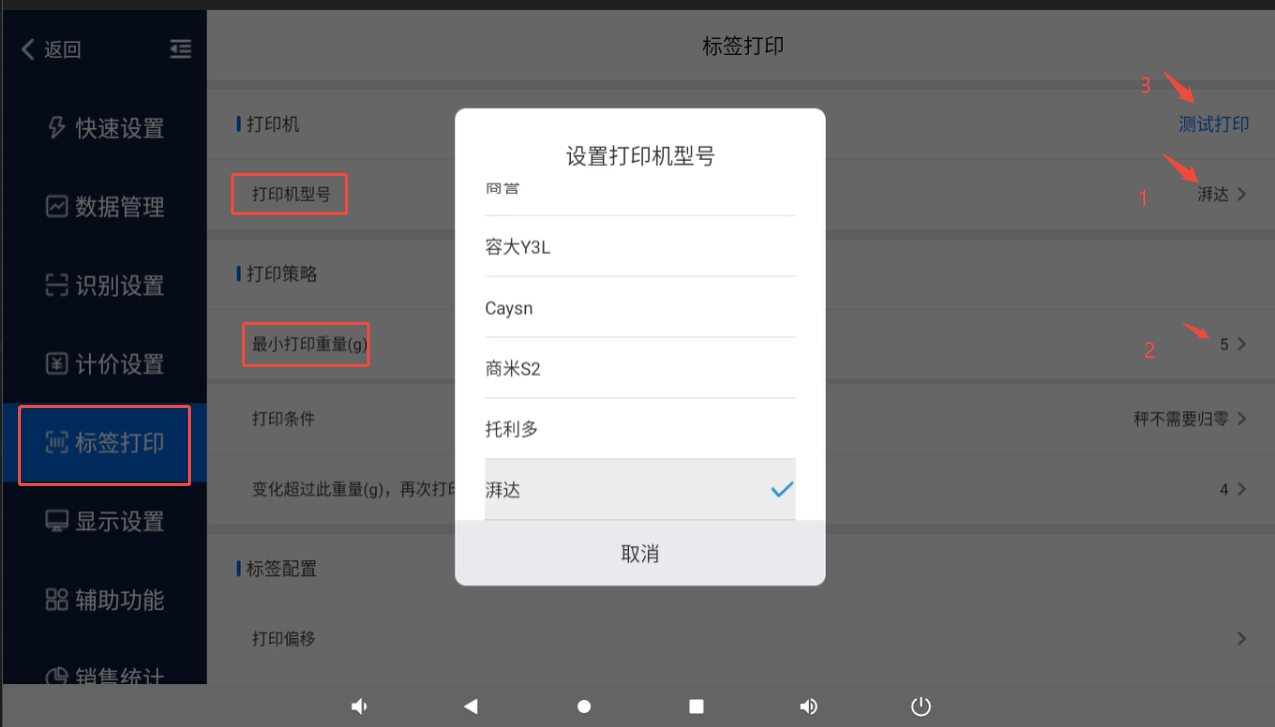Tap the power icon in navigation bar

pyautogui.click(x=921, y=707)
